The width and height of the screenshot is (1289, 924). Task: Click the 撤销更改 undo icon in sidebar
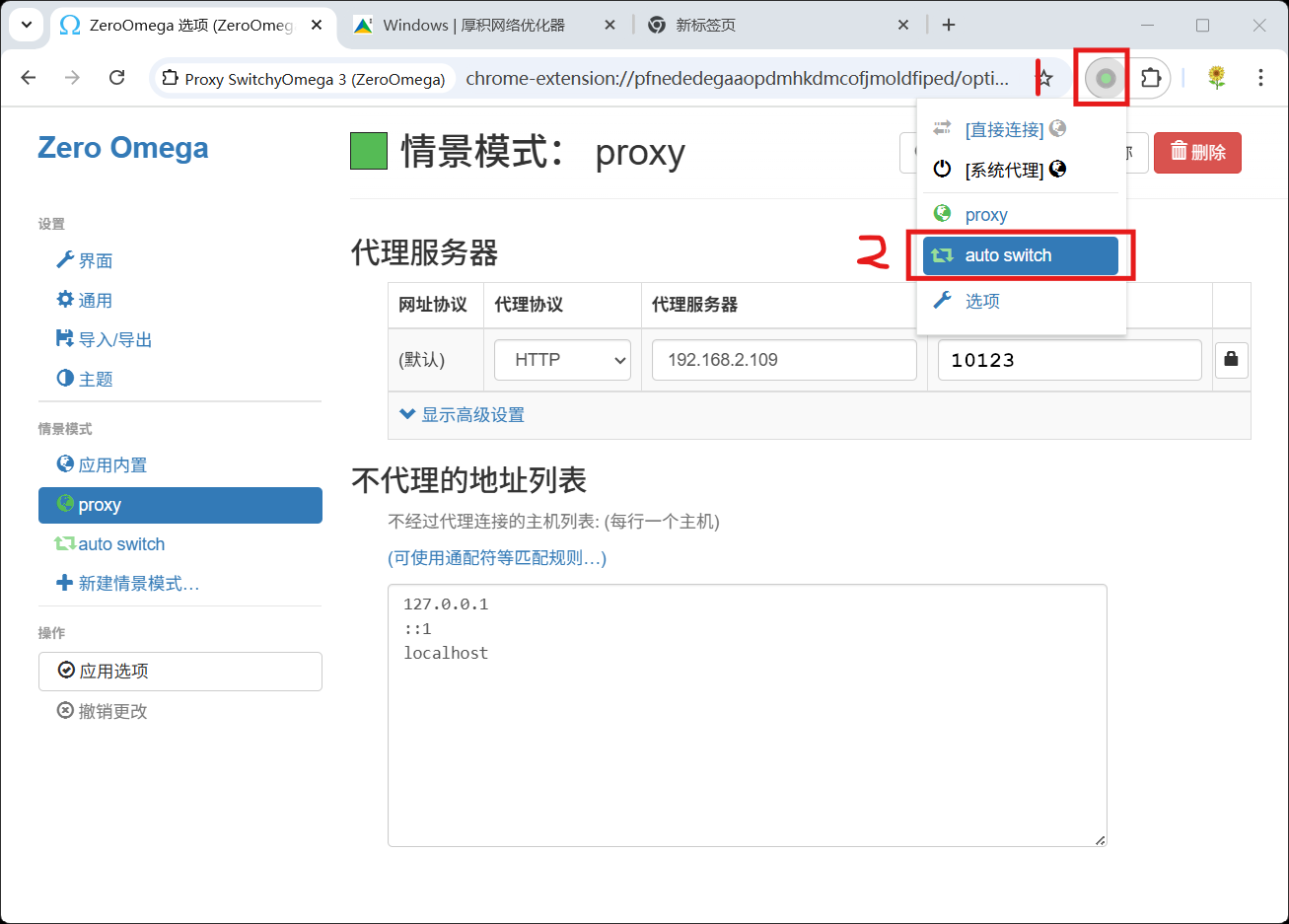pyautogui.click(x=65, y=710)
